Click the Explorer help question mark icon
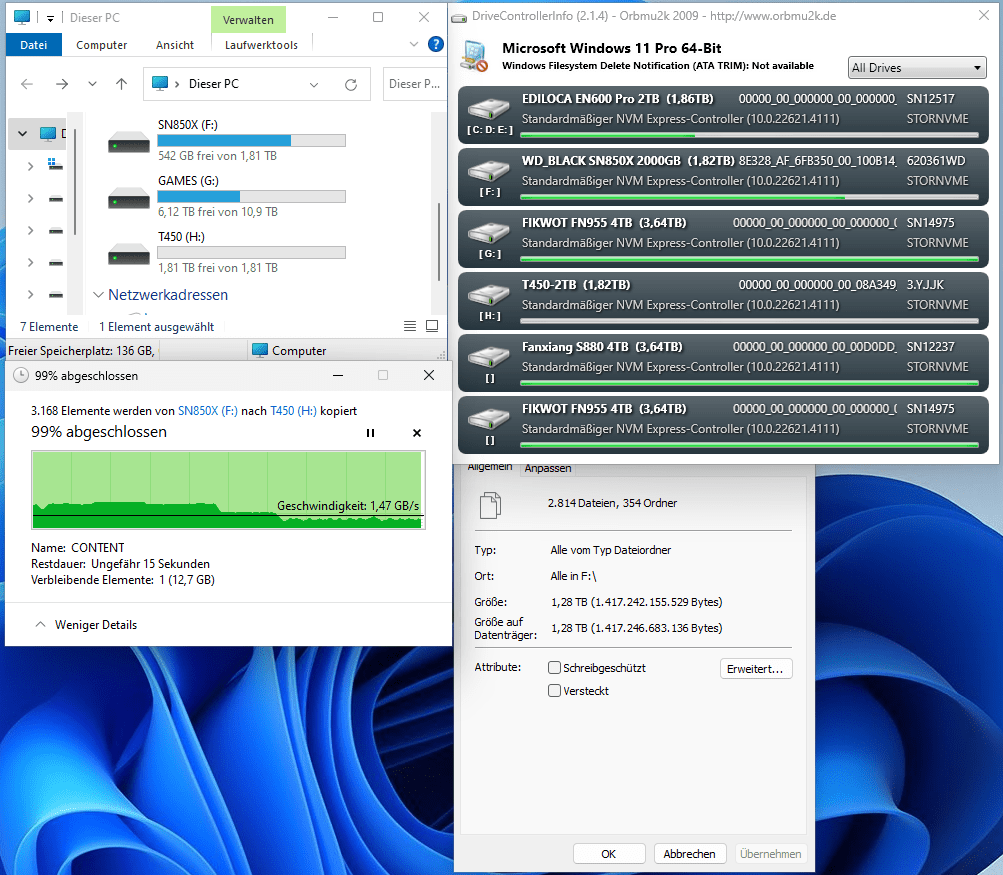1003x875 pixels. [436, 44]
